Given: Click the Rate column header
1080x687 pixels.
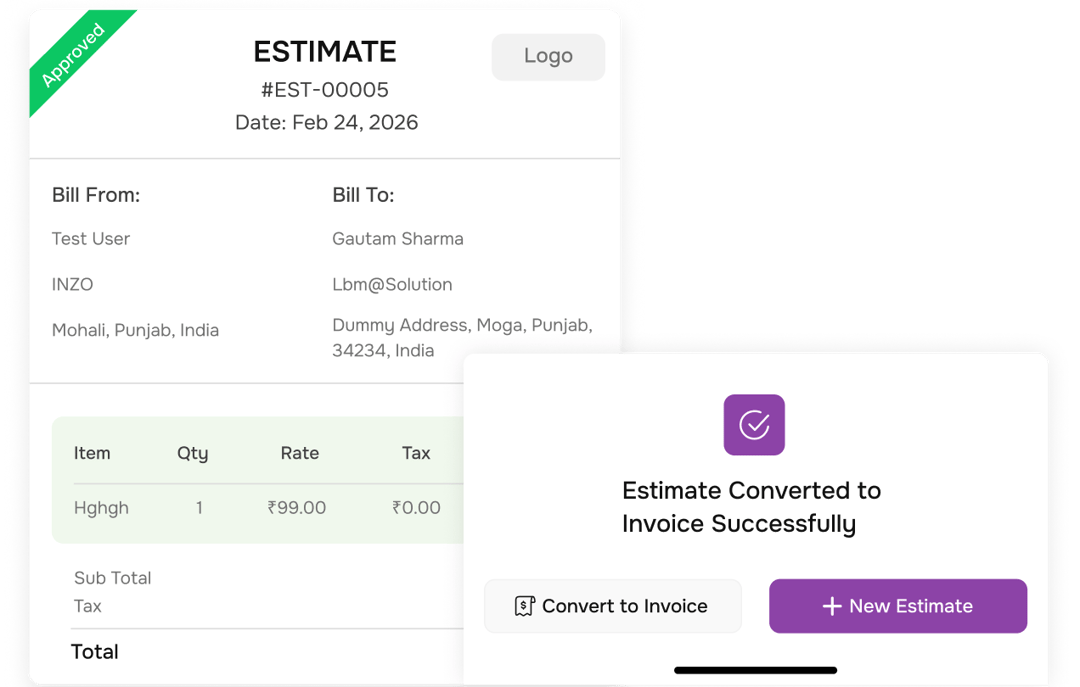Looking at the screenshot, I should point(300,453).
